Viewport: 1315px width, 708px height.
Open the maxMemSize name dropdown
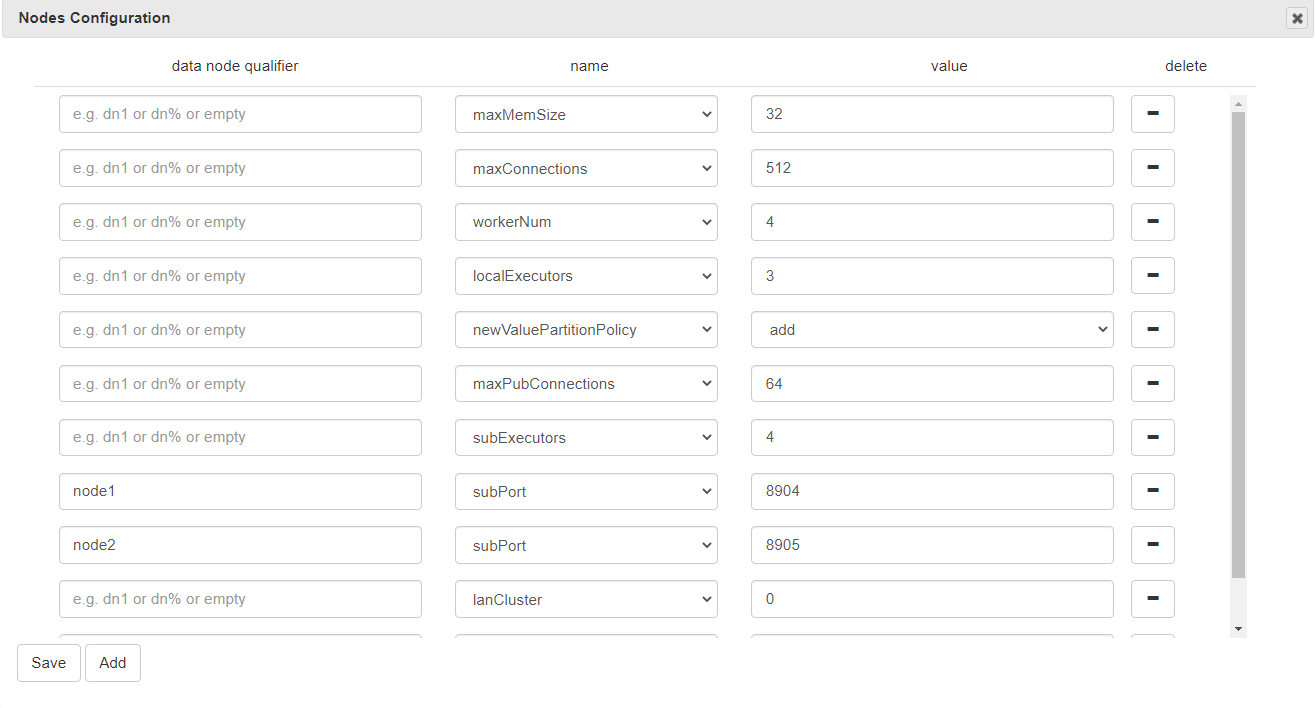[x=586, y=114]
